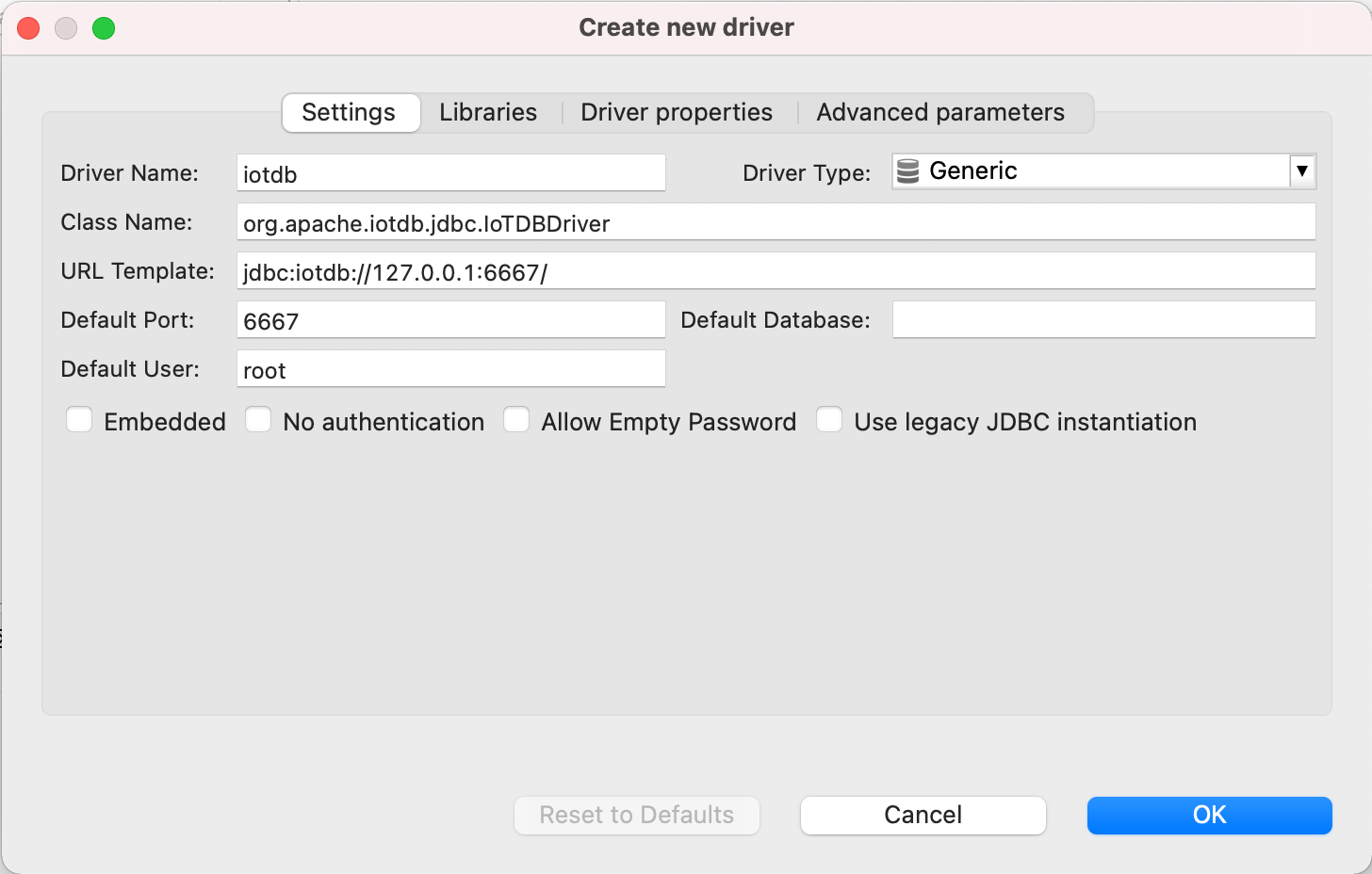Go to the Advanced parameters tab
The image size is (1372, 874).
pyautogui.click(x=940, y=113)
